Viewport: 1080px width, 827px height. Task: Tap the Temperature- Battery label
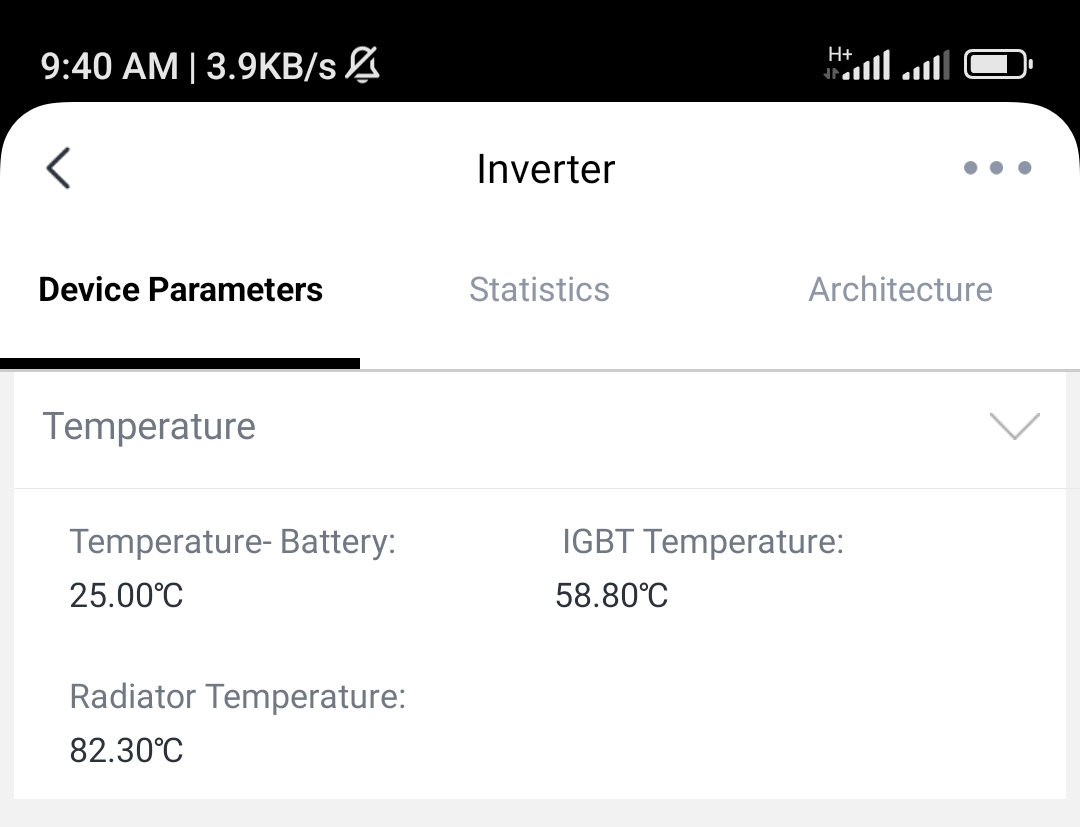coord(233,541)
